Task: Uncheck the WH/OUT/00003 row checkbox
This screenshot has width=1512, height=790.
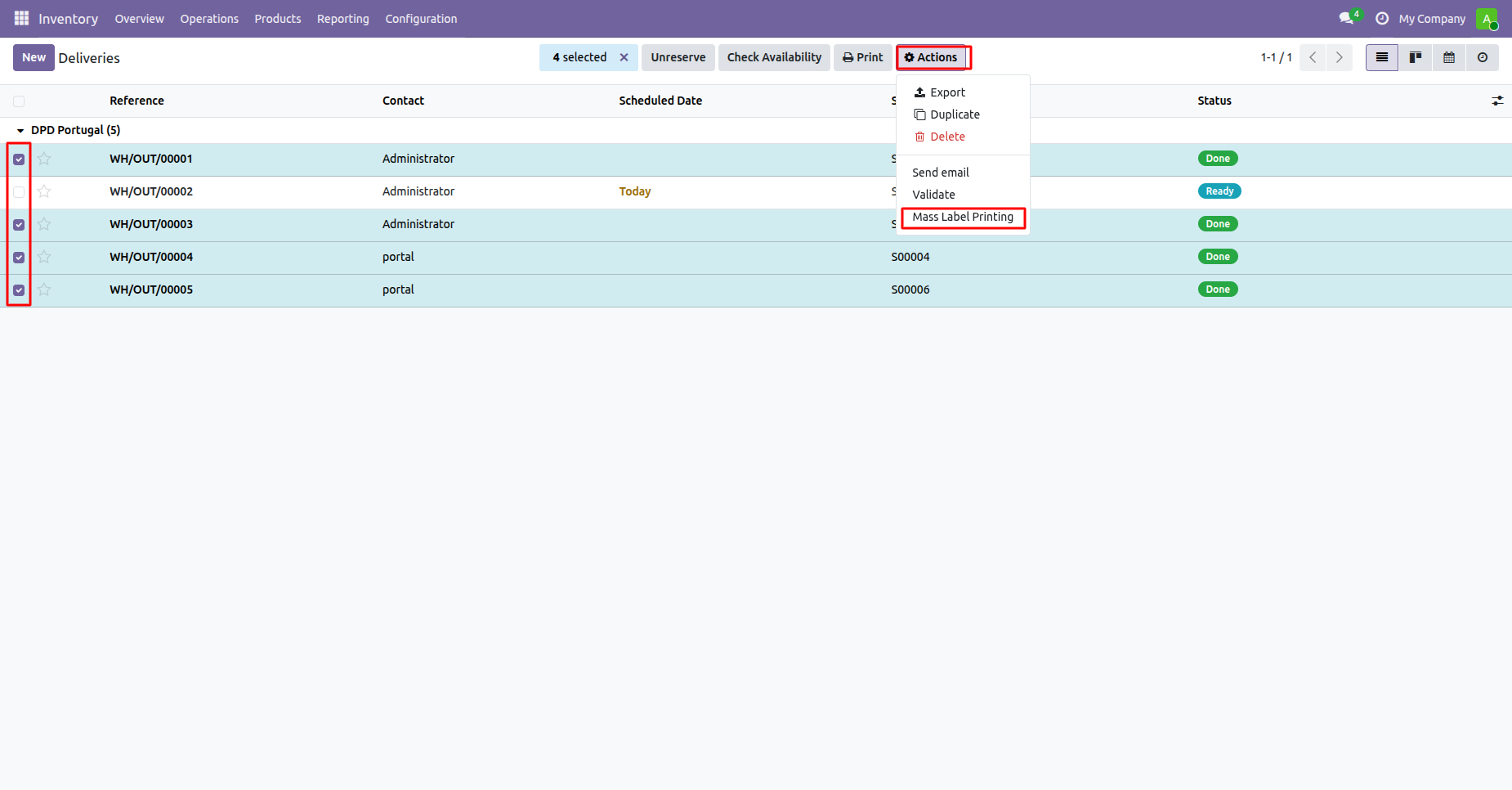Action: [x=19, y=225]
